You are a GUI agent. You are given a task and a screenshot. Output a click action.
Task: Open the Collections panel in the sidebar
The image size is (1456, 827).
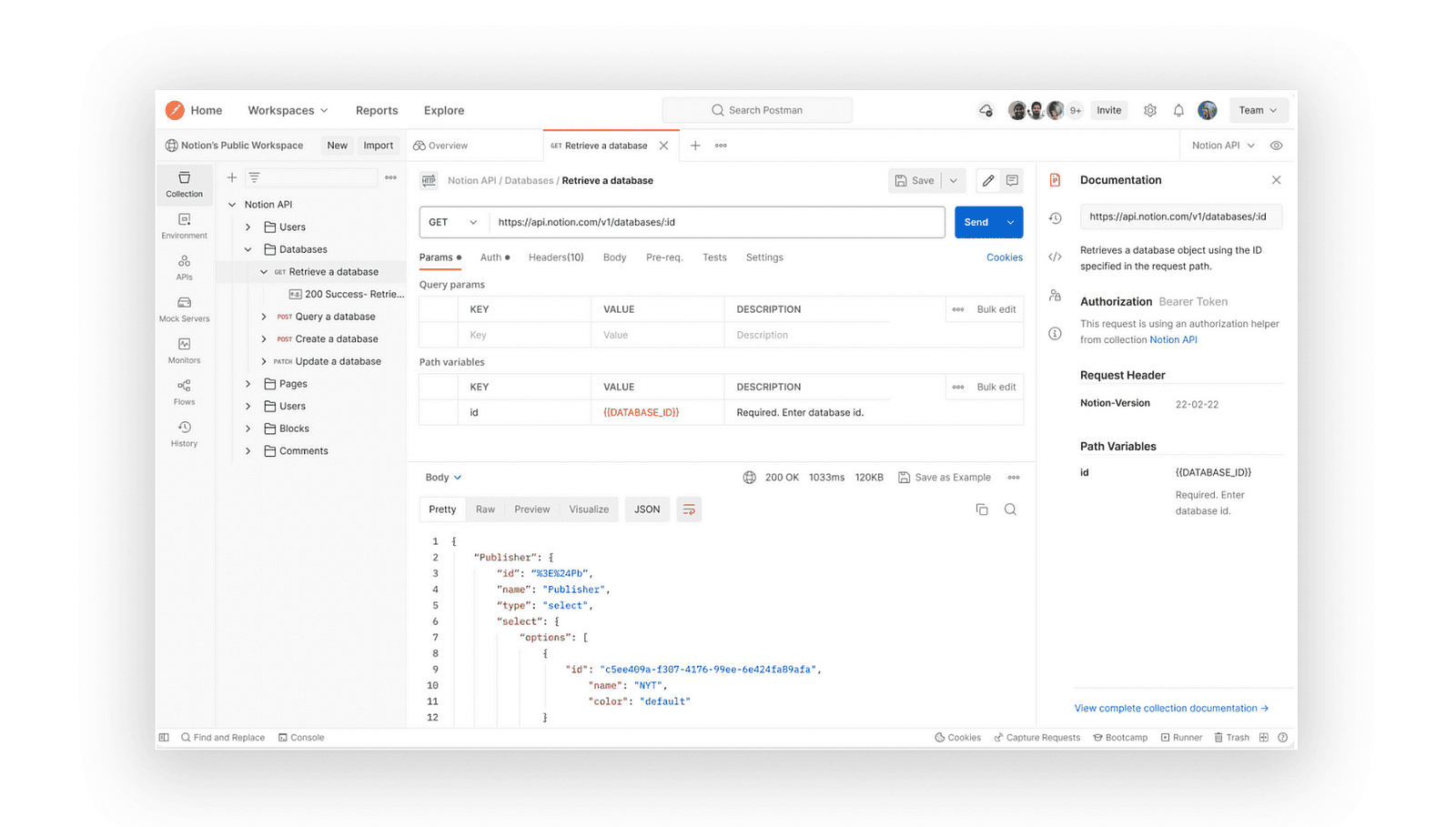(184, 185)
